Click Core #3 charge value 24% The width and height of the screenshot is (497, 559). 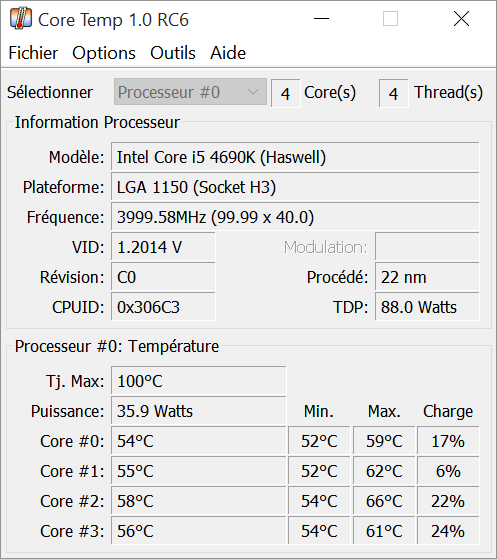point(448,531)
